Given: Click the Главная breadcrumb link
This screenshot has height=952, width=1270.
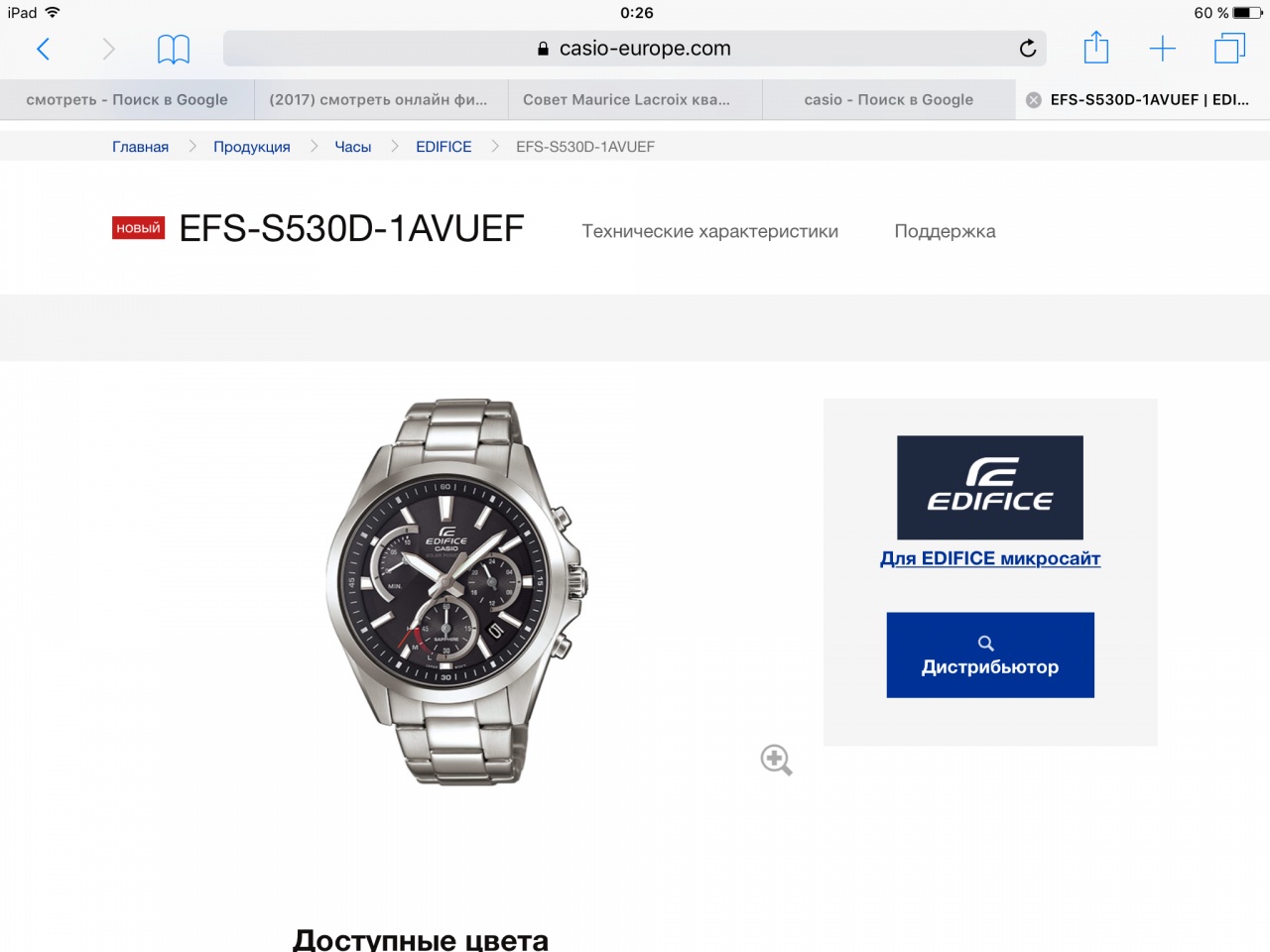Looking at the screenshot, I should click(140, 147).
